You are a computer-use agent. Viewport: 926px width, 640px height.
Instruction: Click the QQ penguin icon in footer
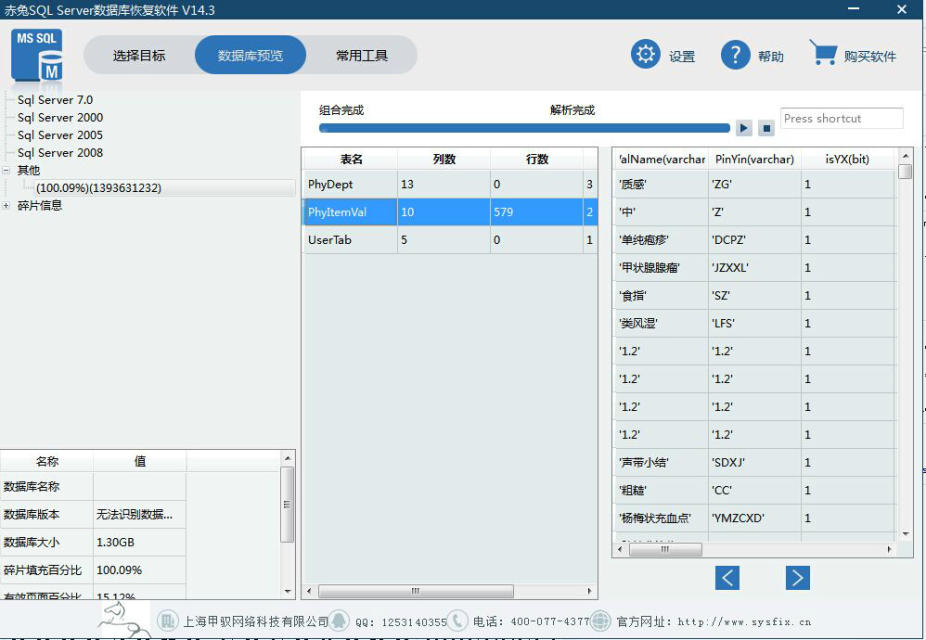[339, 621]
